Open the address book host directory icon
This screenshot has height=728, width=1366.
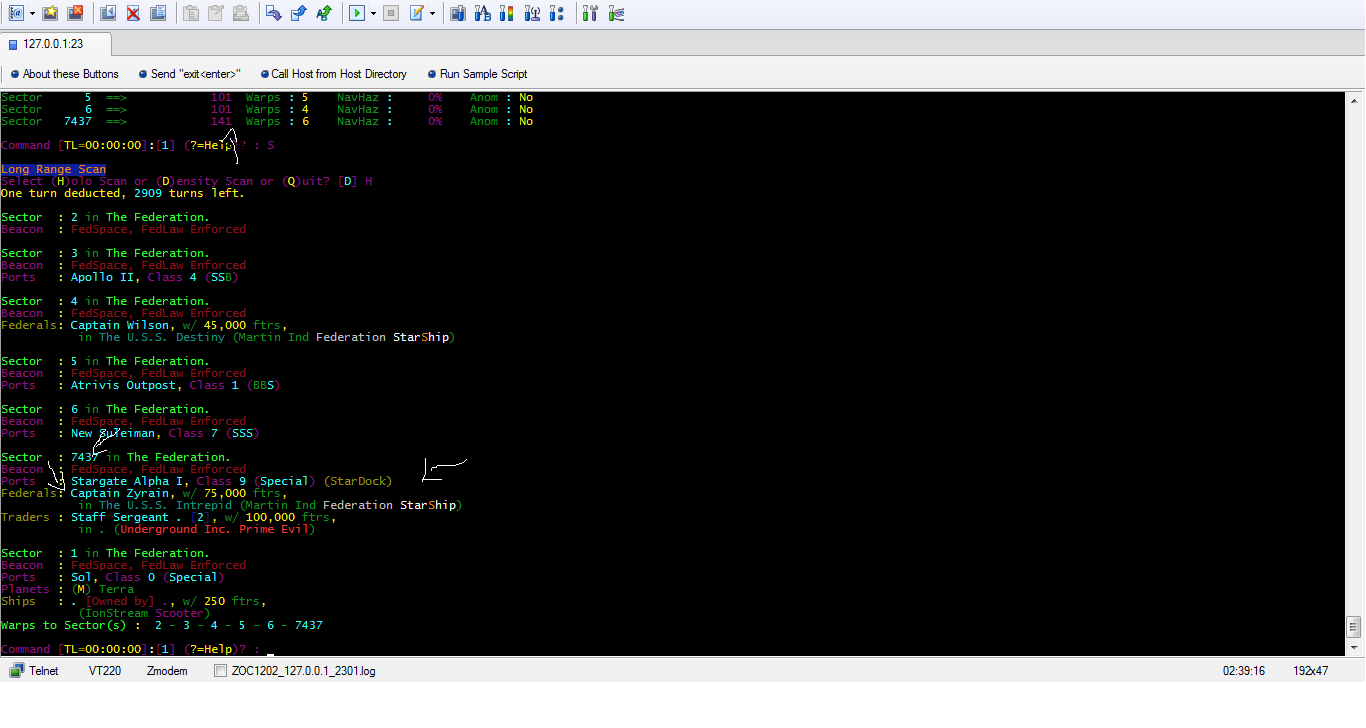[17, 13]
